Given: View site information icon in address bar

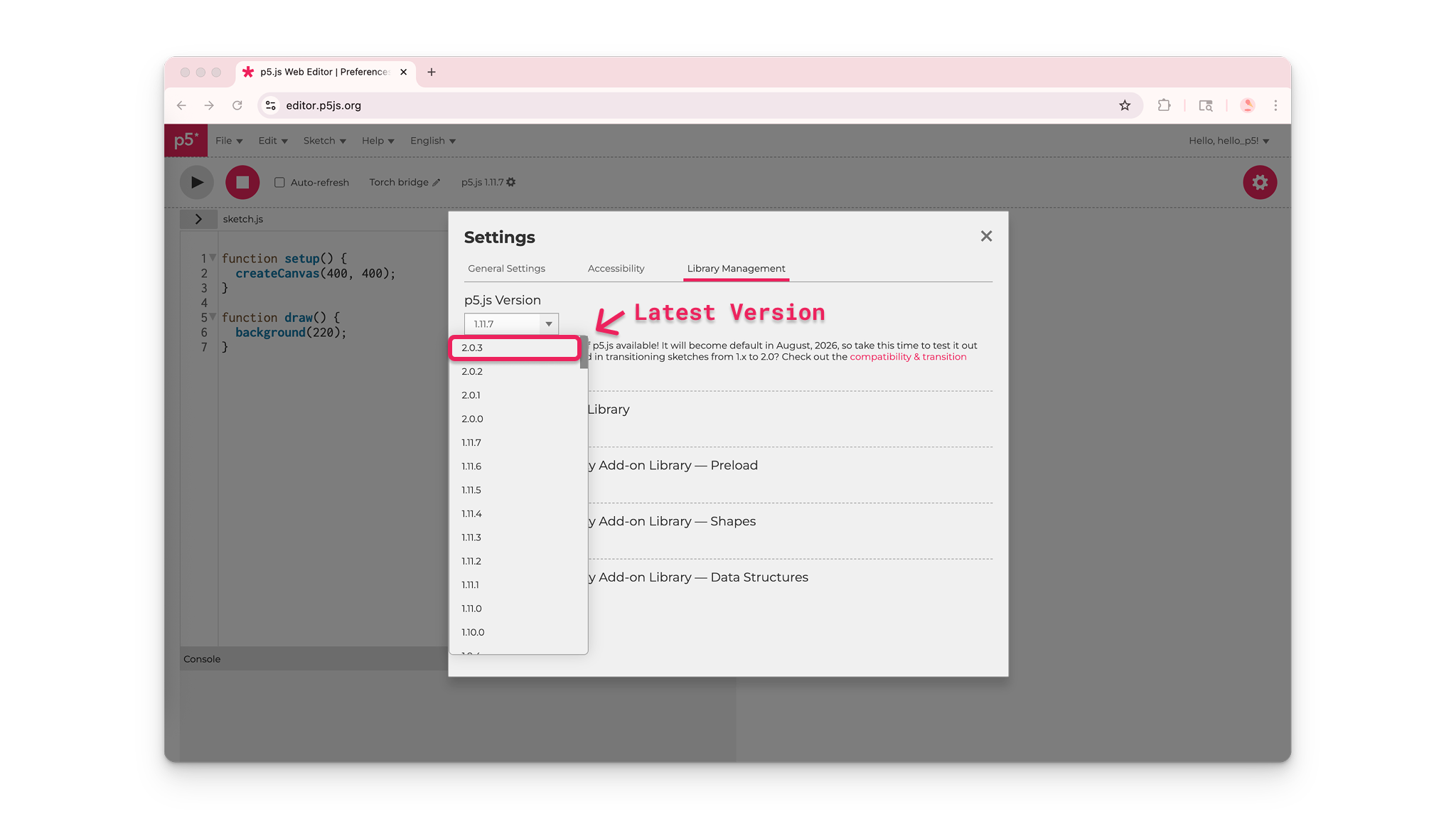Looking at the screenshot, I should [x=271, y=105].
